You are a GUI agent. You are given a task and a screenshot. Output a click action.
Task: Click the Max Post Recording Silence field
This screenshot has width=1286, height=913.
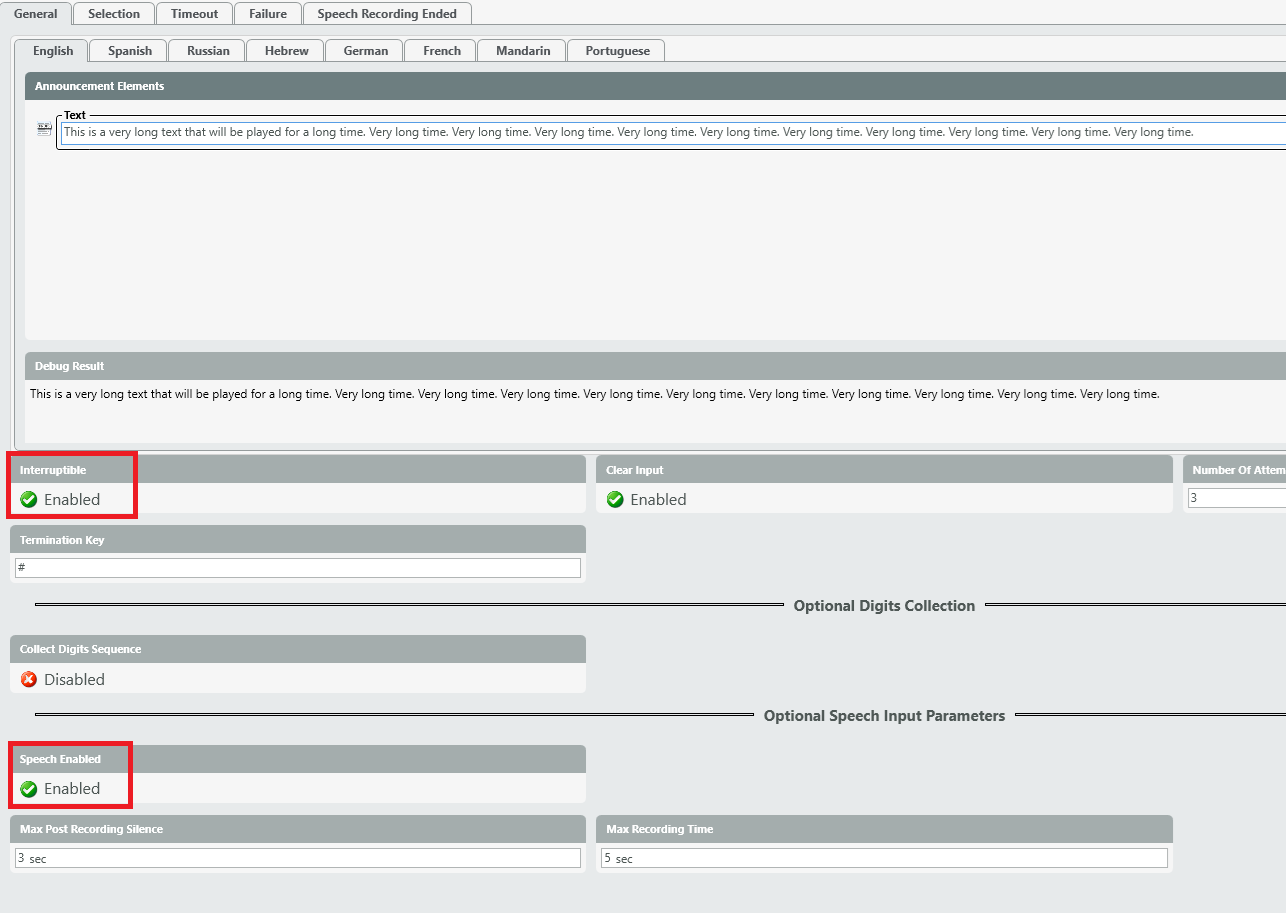tap(298, 858)
